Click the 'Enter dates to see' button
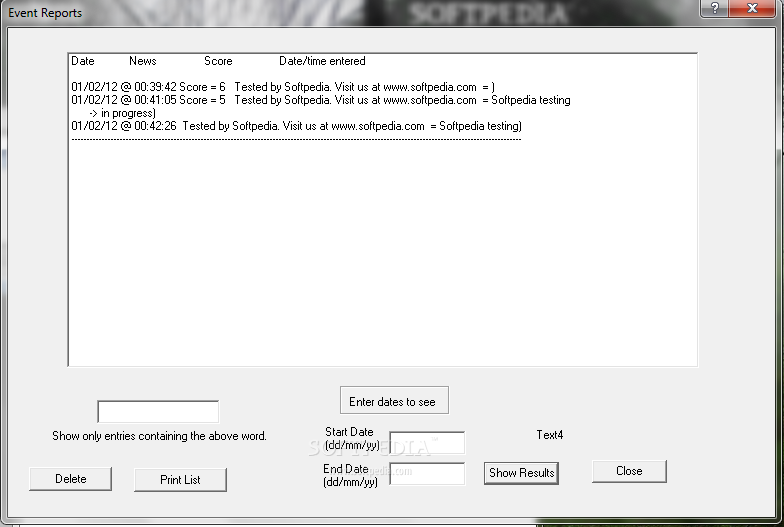Image resolution: width=784 pixels, height=527 pixels. pyautogui.click(x=394, y=400)
